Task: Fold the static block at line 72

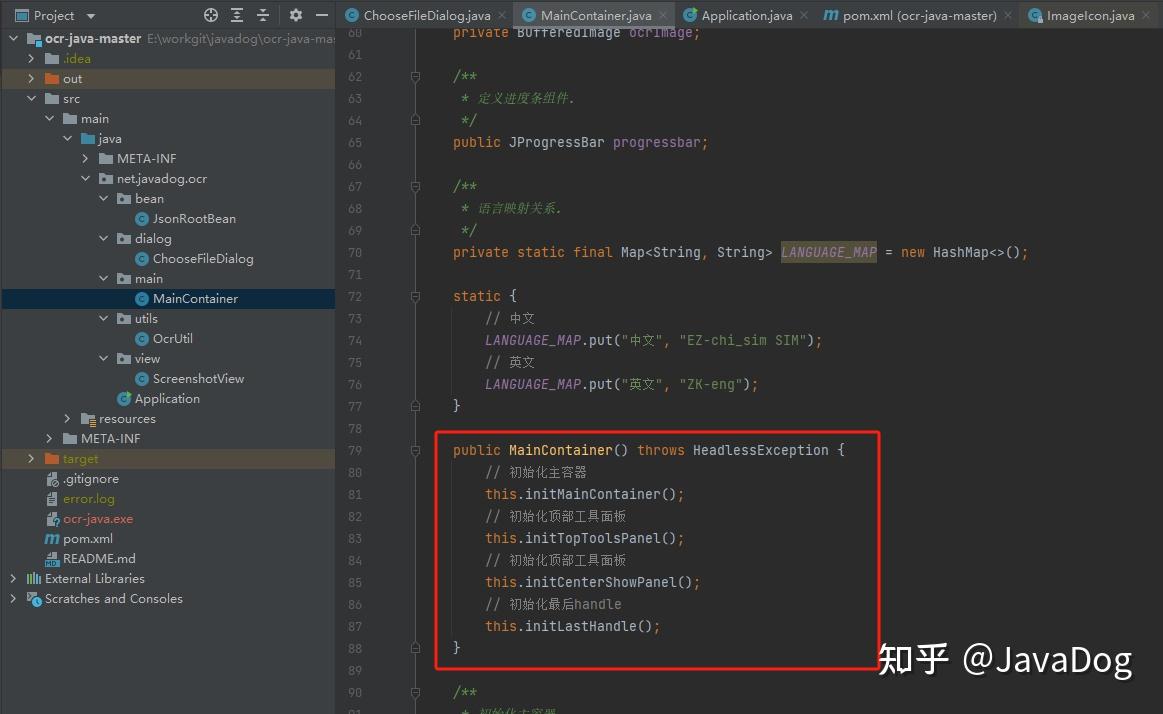Action: point(415,297)
